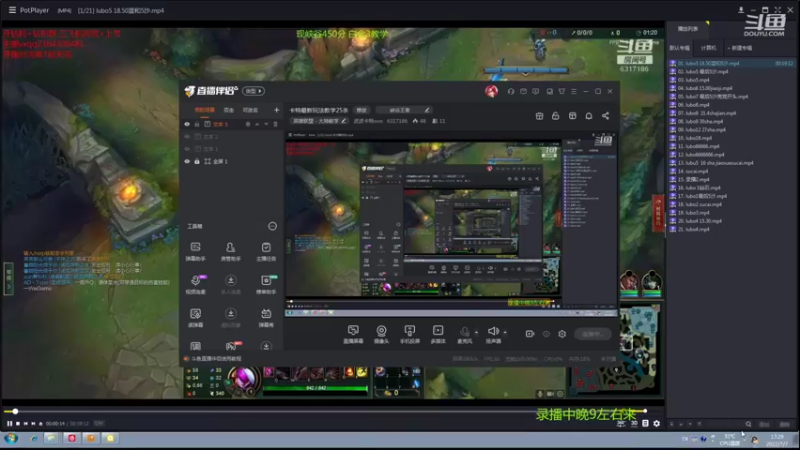Switch to the third scene tab in companion

point(250,110)
